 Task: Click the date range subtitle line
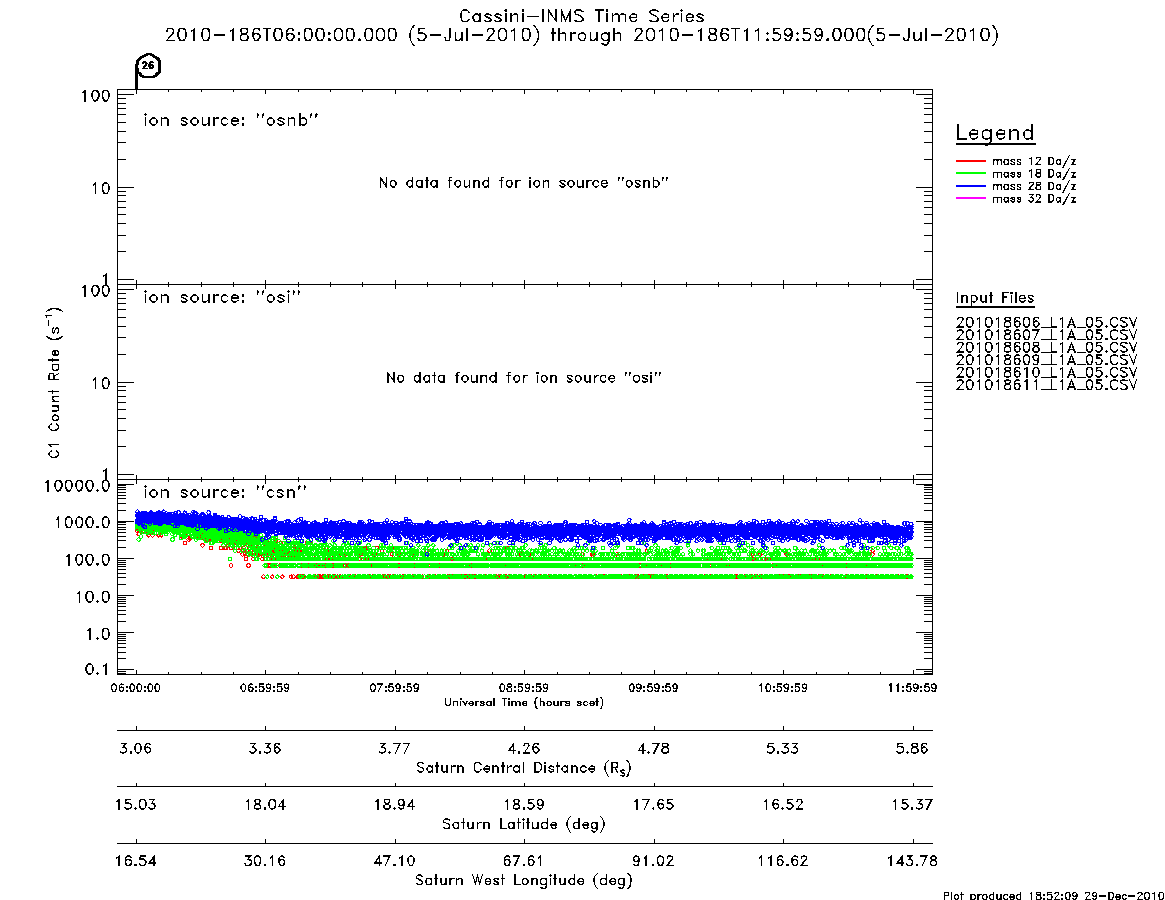pos(582,35)
